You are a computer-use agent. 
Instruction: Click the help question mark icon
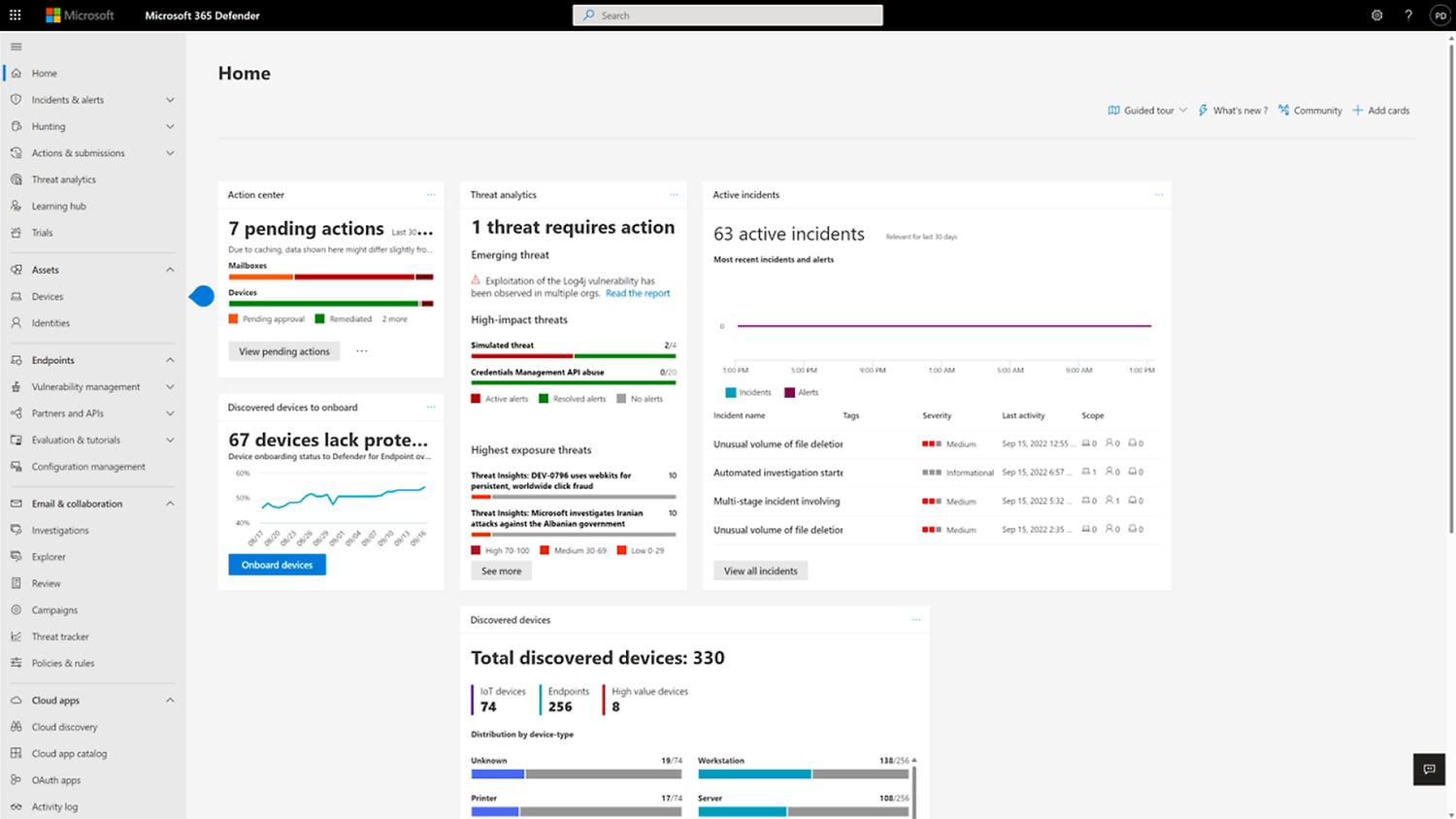pos(1408,16)
